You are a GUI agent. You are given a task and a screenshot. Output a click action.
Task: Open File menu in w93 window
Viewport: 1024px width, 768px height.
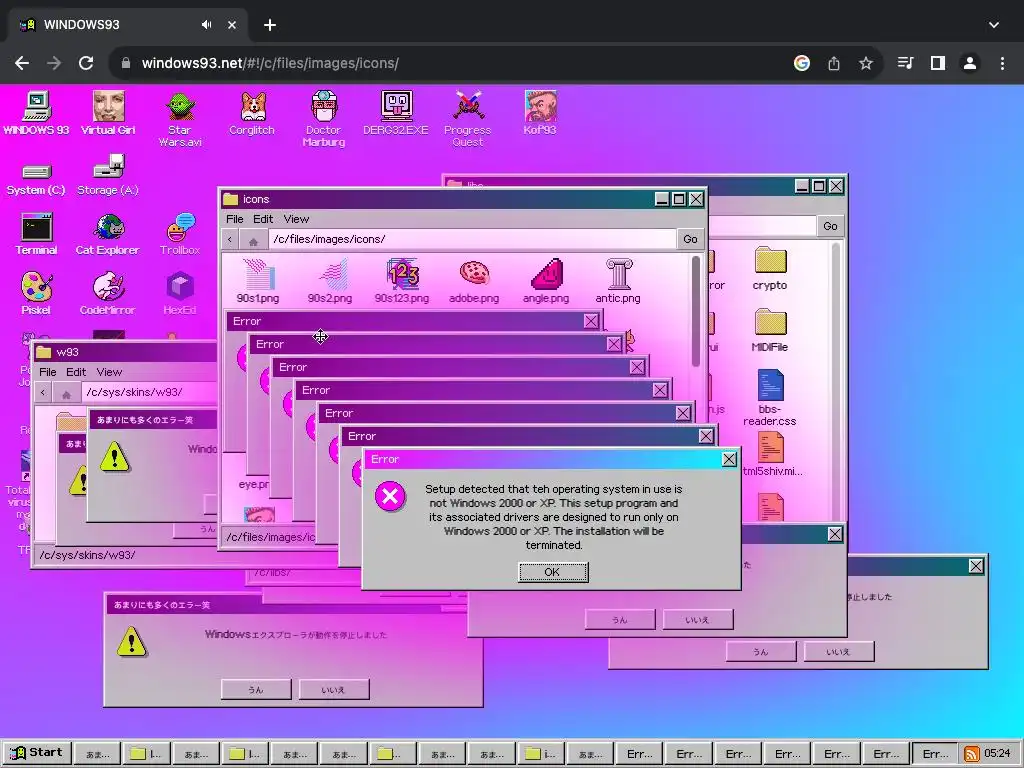[48, 372]
